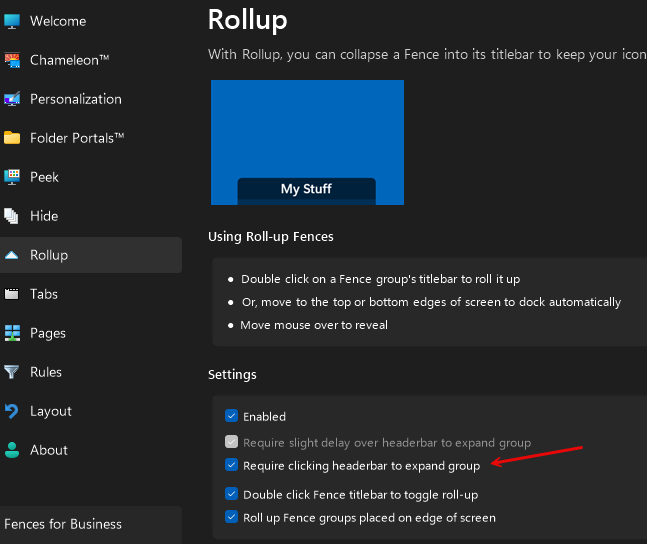Open the Folder Portals menu label
Image resolution: width=647 pixels, height=544 pixels.
click(77, 138)
